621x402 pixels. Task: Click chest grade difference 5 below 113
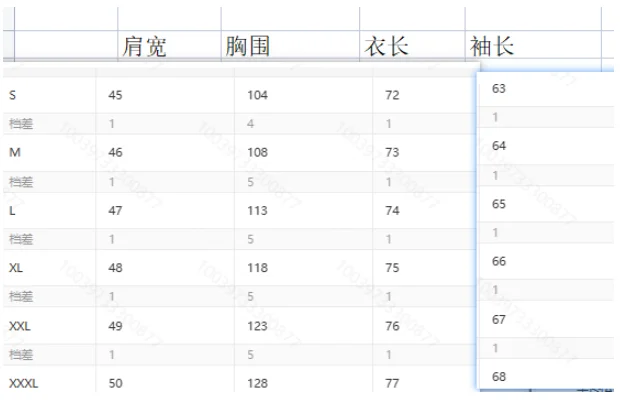click(x=250, y=239)
